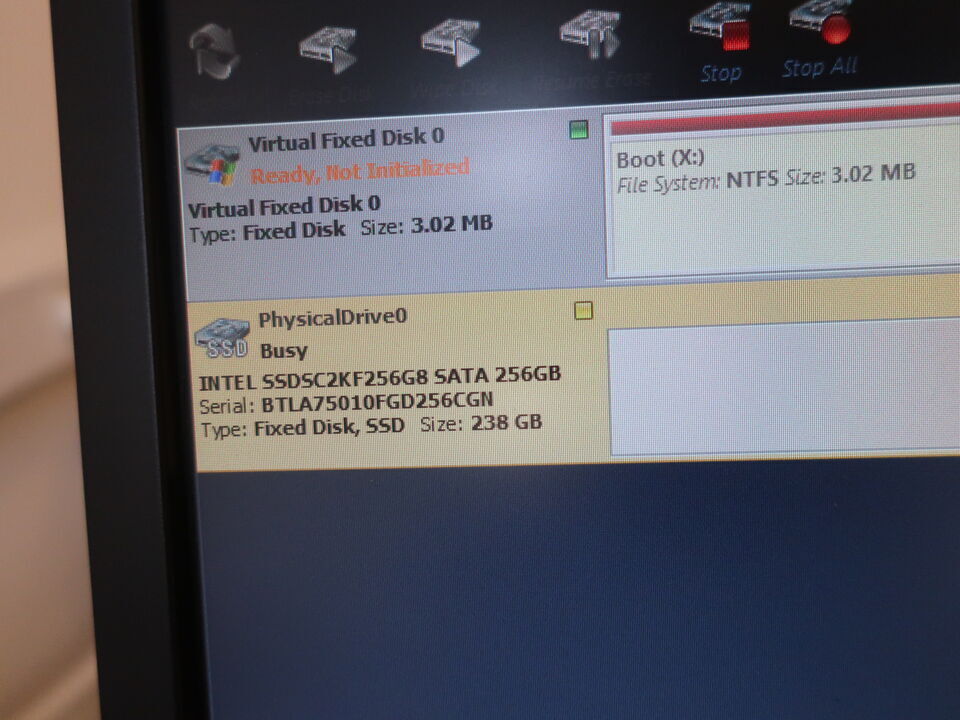Click the serial number BTLA75010FGD256CGN

[x=377, y=403]
